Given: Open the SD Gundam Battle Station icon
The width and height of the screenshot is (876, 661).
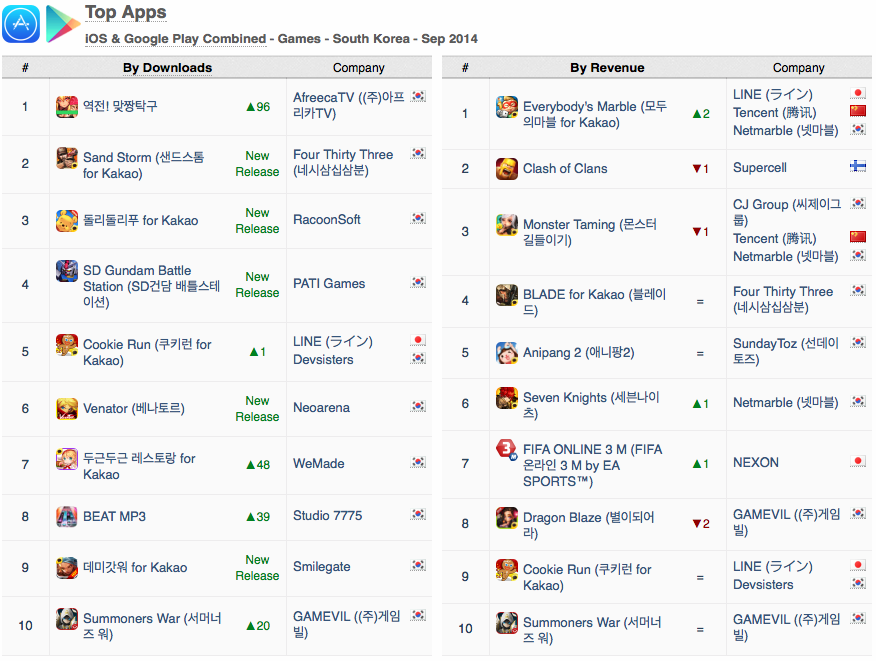Looking at the screenshot, I should tap(66, 271).
